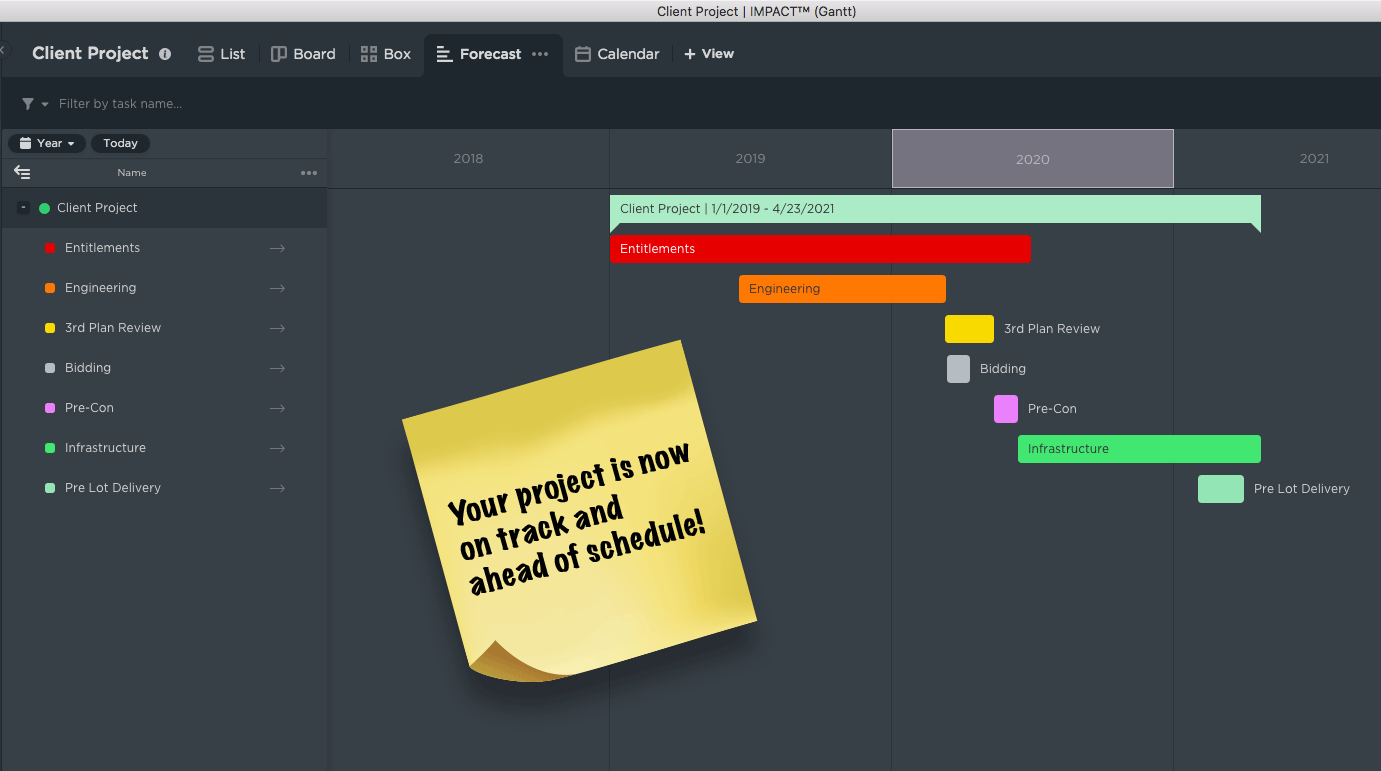Select the 2020 year header in timeline
This screenshot has width=1381, height=771.
[1032, 159]
